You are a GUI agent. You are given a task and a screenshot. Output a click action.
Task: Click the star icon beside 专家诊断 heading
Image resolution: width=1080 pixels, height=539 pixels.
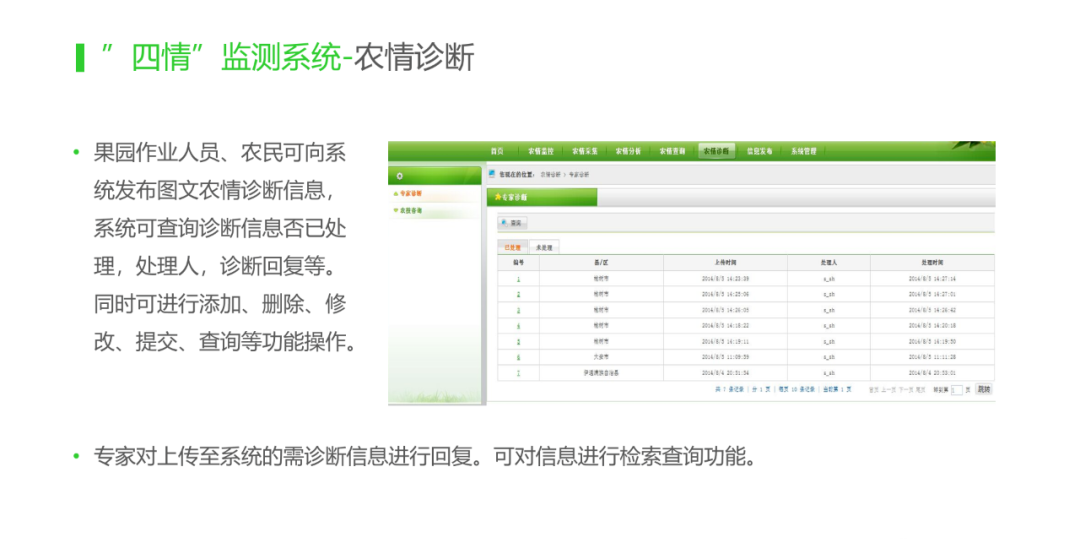click(x=497, y=197)
